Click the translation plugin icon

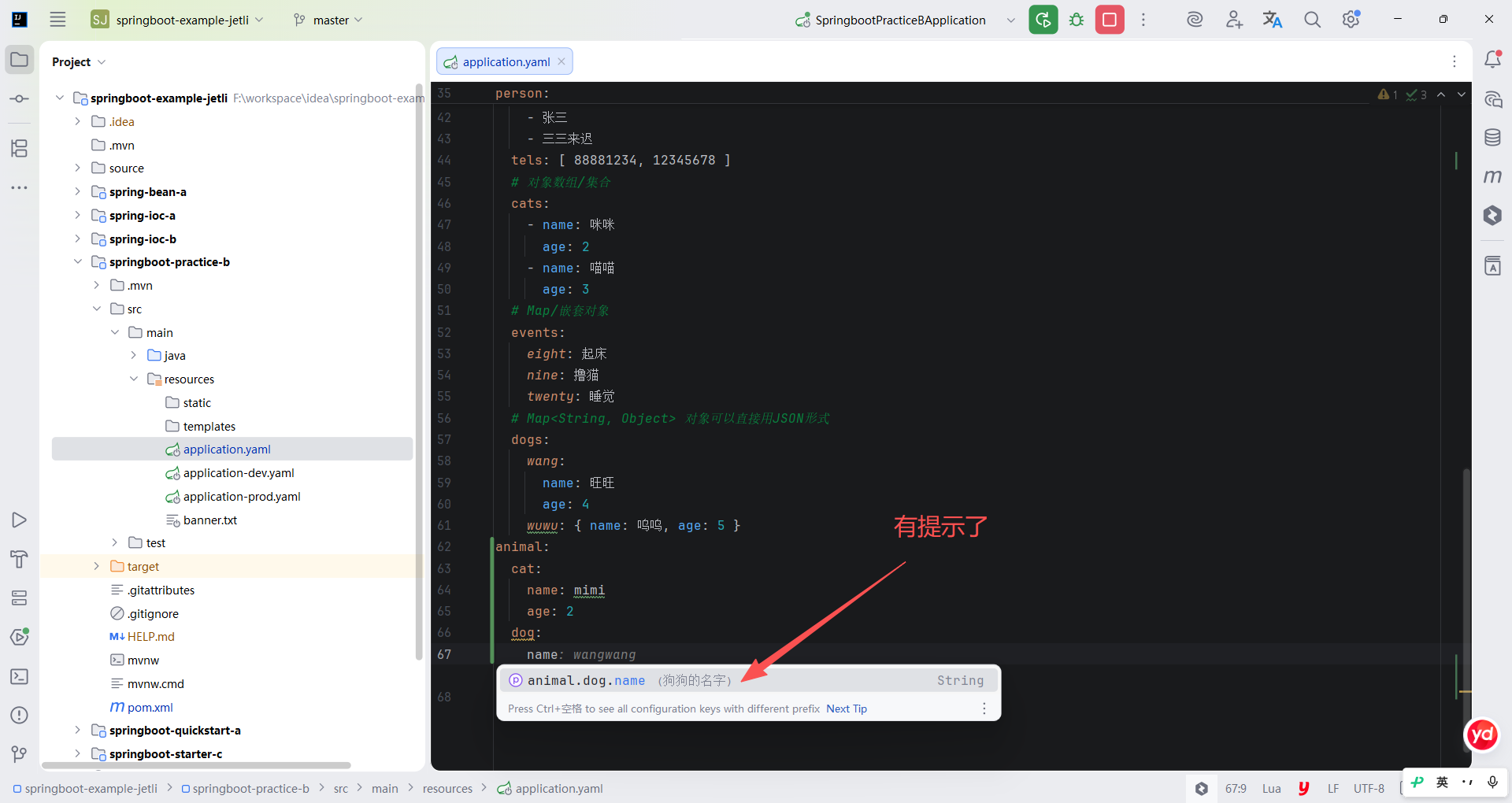click(1273, 20)
